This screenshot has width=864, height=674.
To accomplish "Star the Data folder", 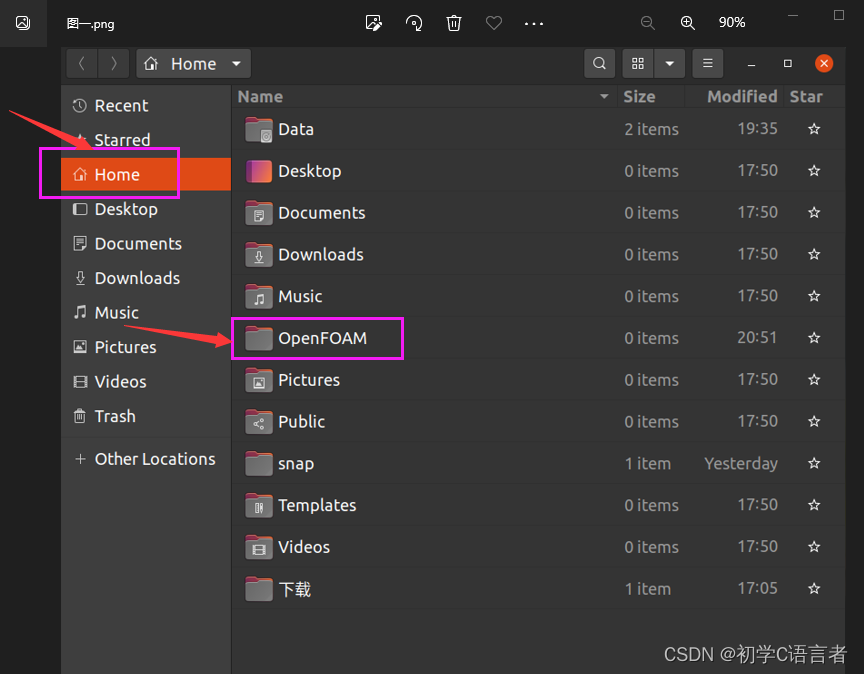I will 813,129.
